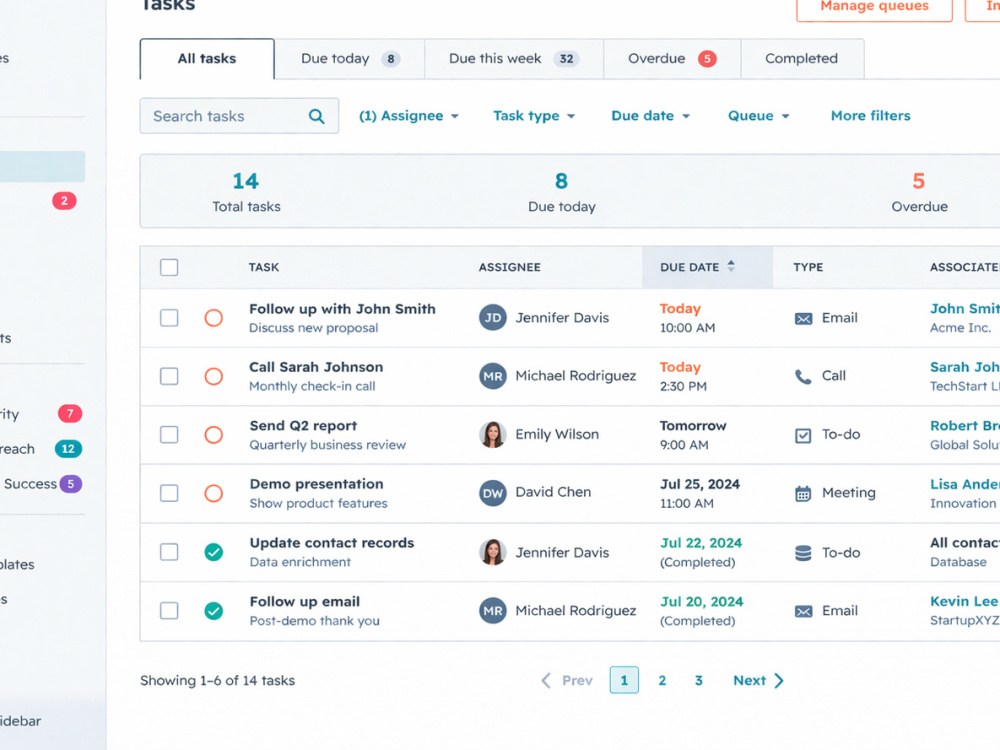Click DW avatar for David Chen
Image resolution: width=1000 pixels, height=750 pixels.
pos(492,493)
